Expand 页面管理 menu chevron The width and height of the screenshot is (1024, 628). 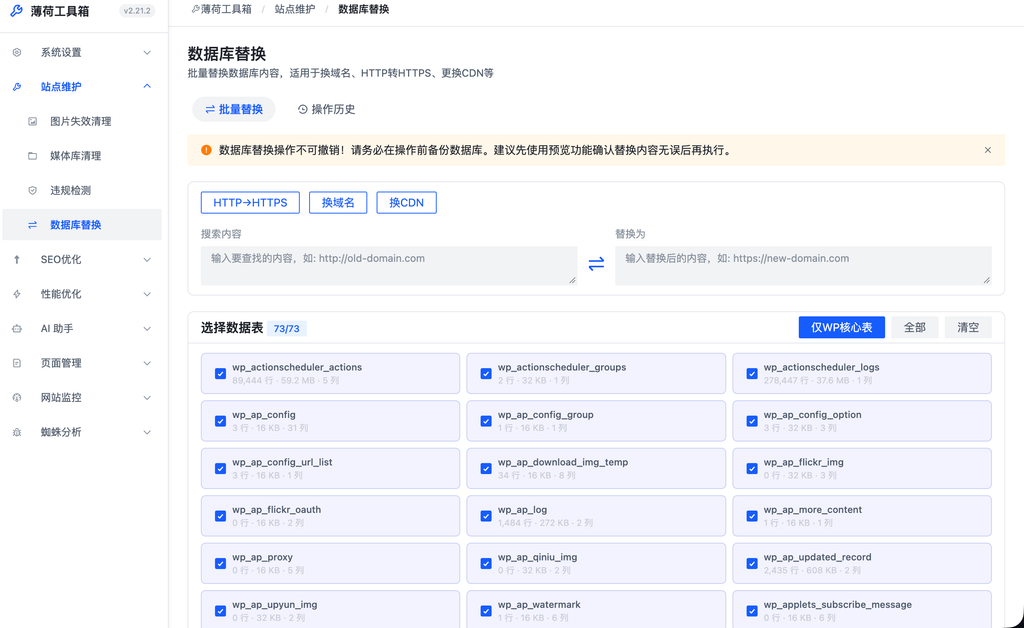(x=147, y=364)
